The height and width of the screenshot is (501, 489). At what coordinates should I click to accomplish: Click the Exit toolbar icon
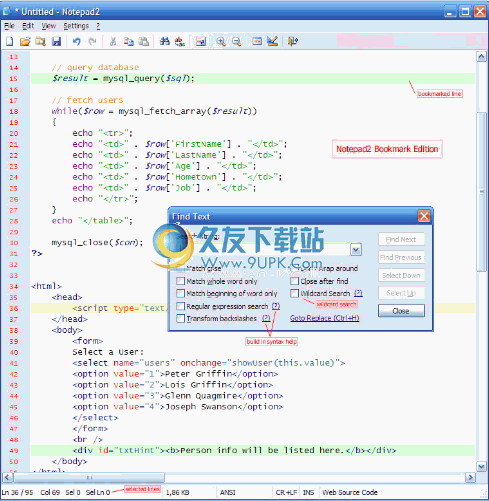[x=293, y=41]
